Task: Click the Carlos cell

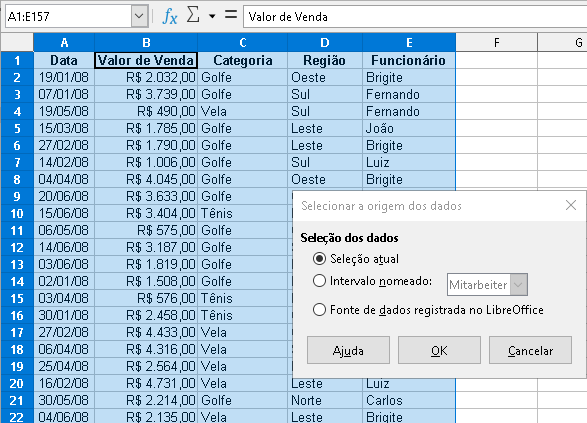Action: click(409, 401)
